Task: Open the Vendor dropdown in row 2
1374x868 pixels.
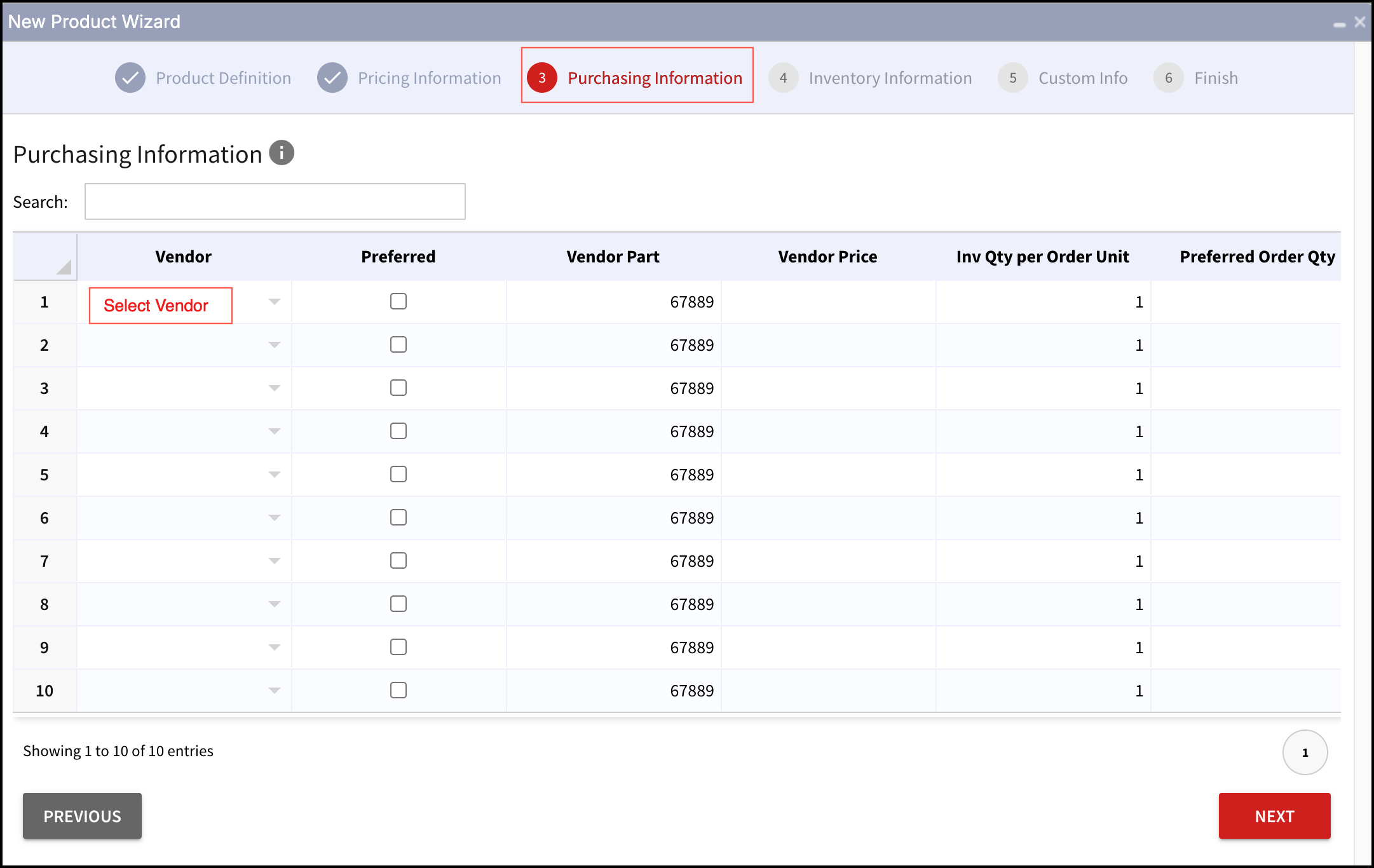Action: click(x=275, y=345)
